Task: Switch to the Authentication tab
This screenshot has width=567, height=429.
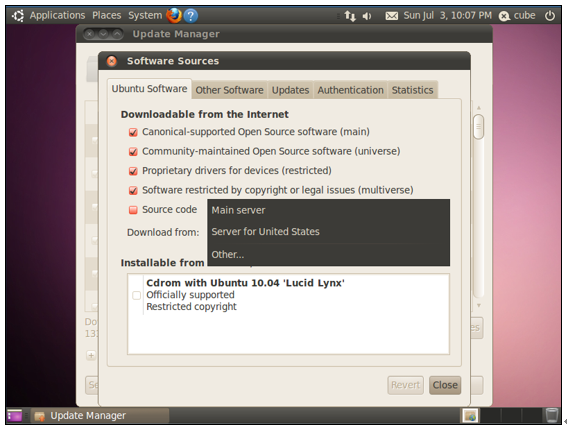Action: 350,90
